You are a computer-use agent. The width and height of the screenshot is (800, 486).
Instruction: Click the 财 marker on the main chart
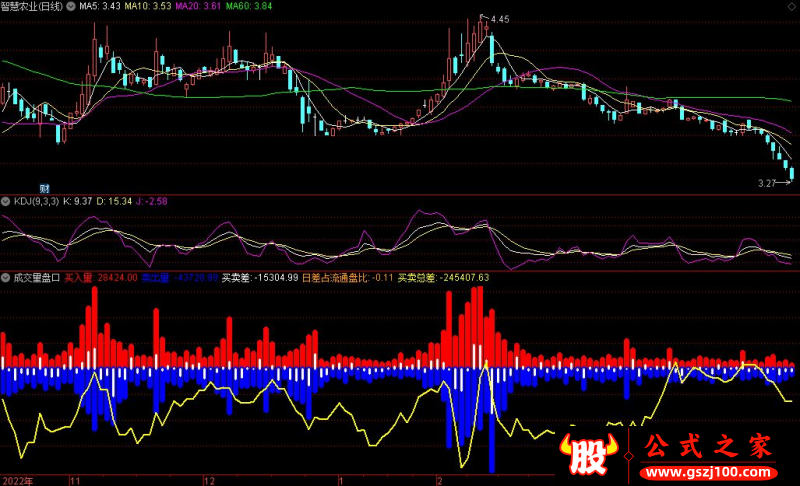coord(44,189)
